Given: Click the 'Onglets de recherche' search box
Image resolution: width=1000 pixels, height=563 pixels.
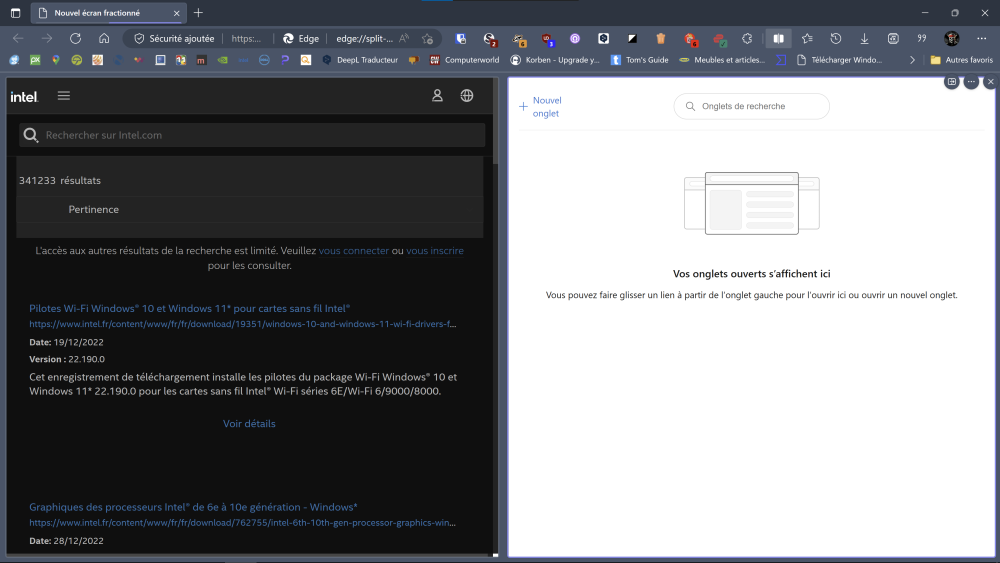Looking at the screenshot, I should pos(752,106).
